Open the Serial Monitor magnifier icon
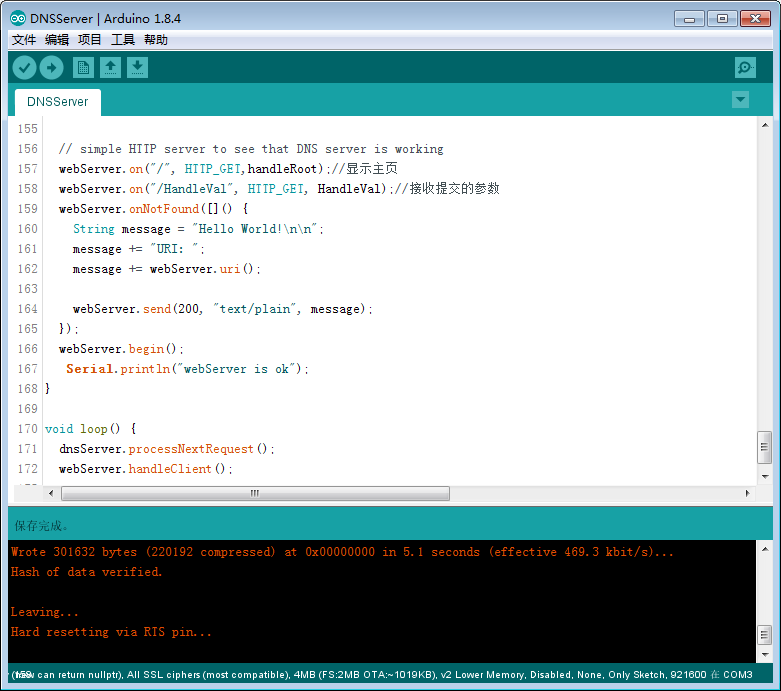This screenshot has height=691, width=781. point(745,68)
